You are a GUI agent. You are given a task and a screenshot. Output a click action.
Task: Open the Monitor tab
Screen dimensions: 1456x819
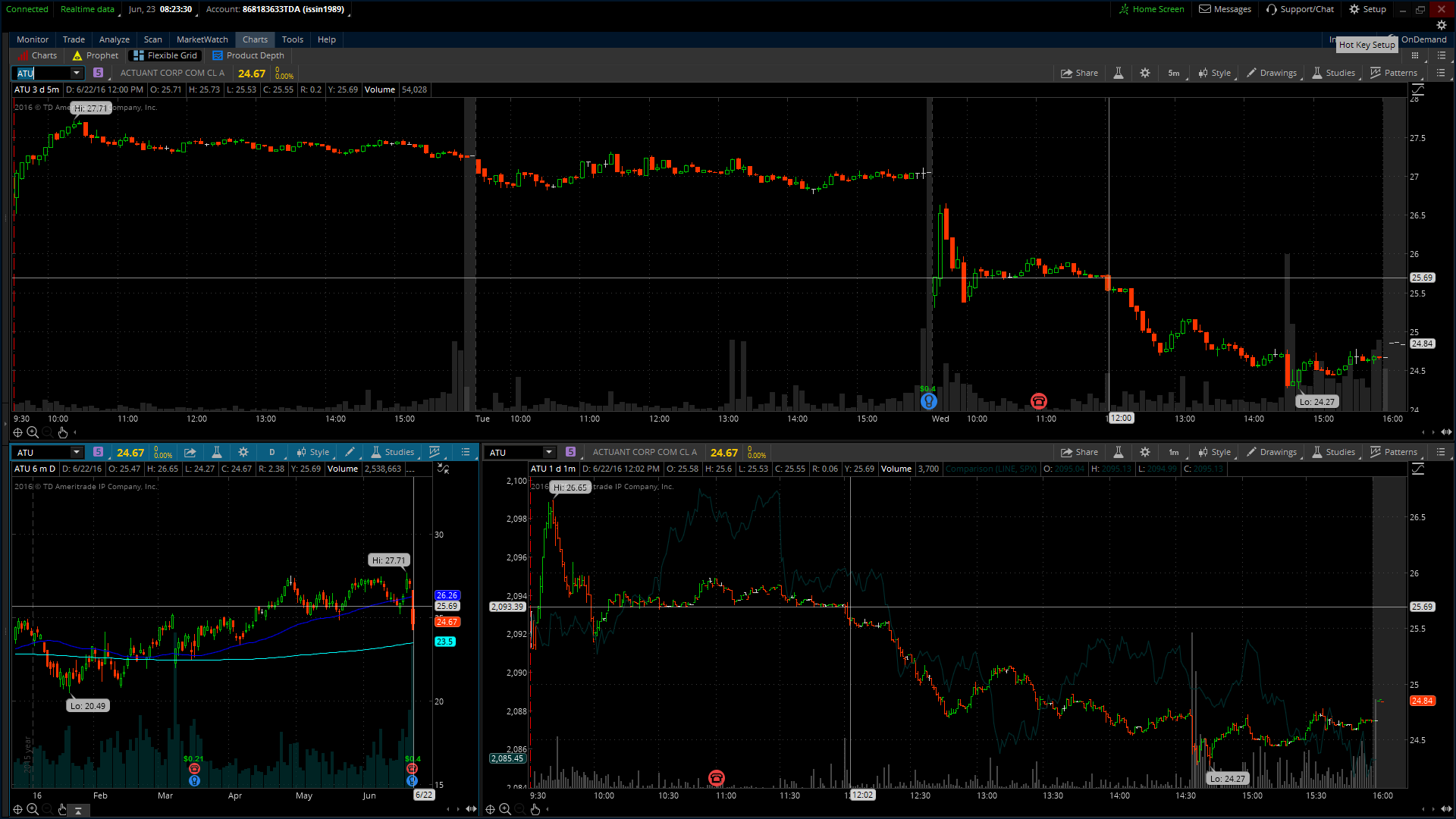click(32, 39)
